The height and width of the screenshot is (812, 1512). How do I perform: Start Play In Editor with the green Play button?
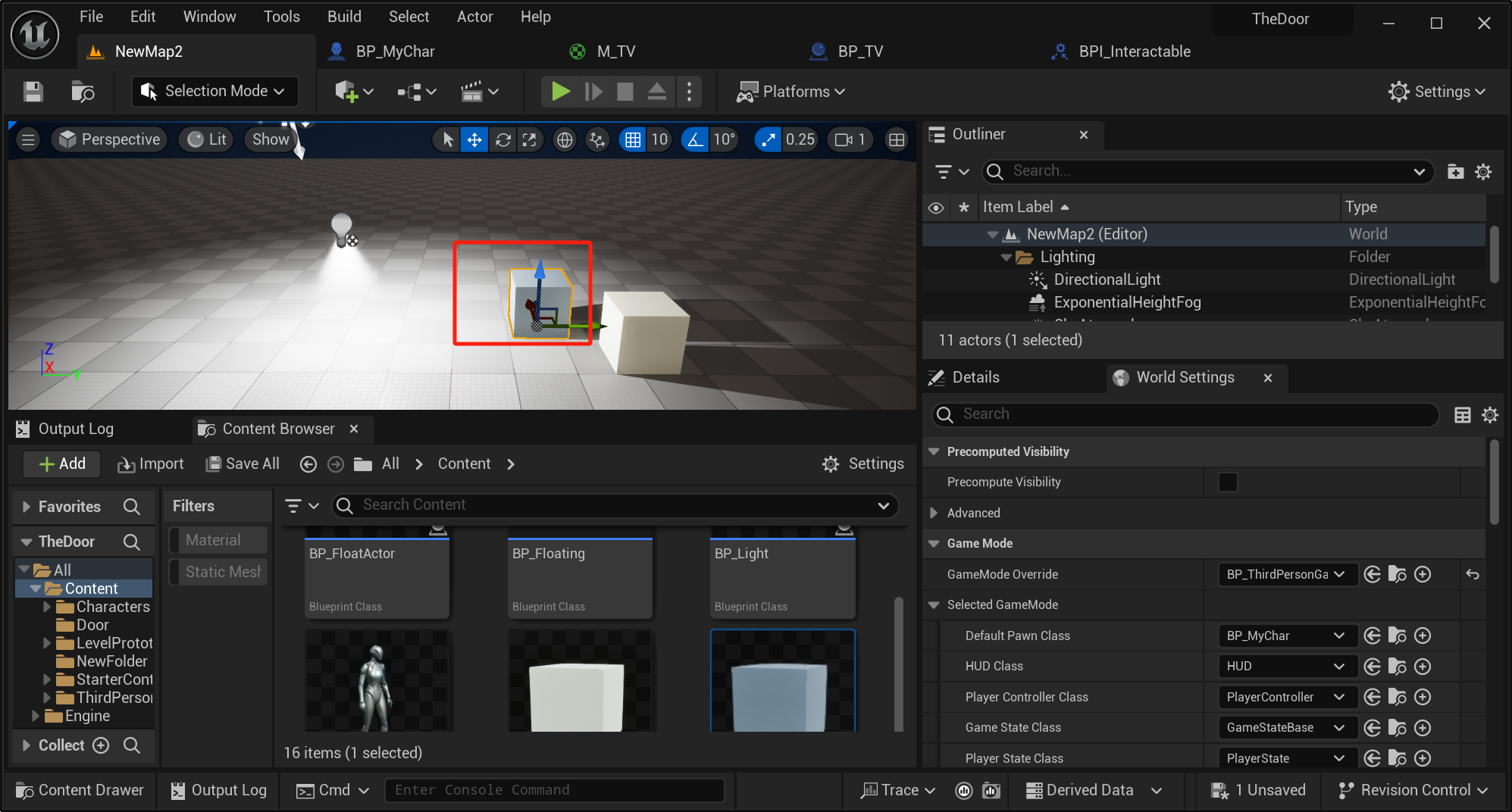pyautogui.click(x=560, y=92)
